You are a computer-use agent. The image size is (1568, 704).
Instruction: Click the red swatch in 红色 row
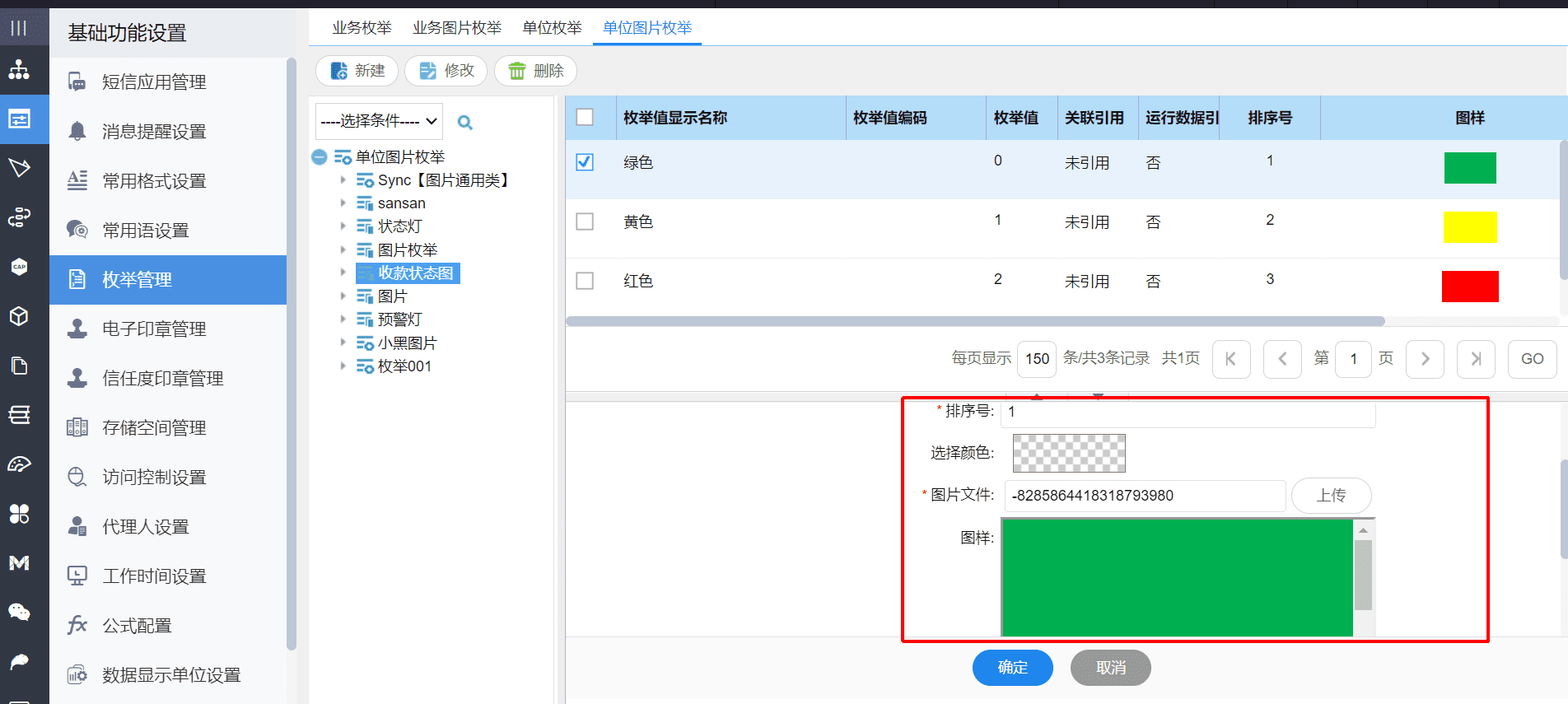[1470, 287]
